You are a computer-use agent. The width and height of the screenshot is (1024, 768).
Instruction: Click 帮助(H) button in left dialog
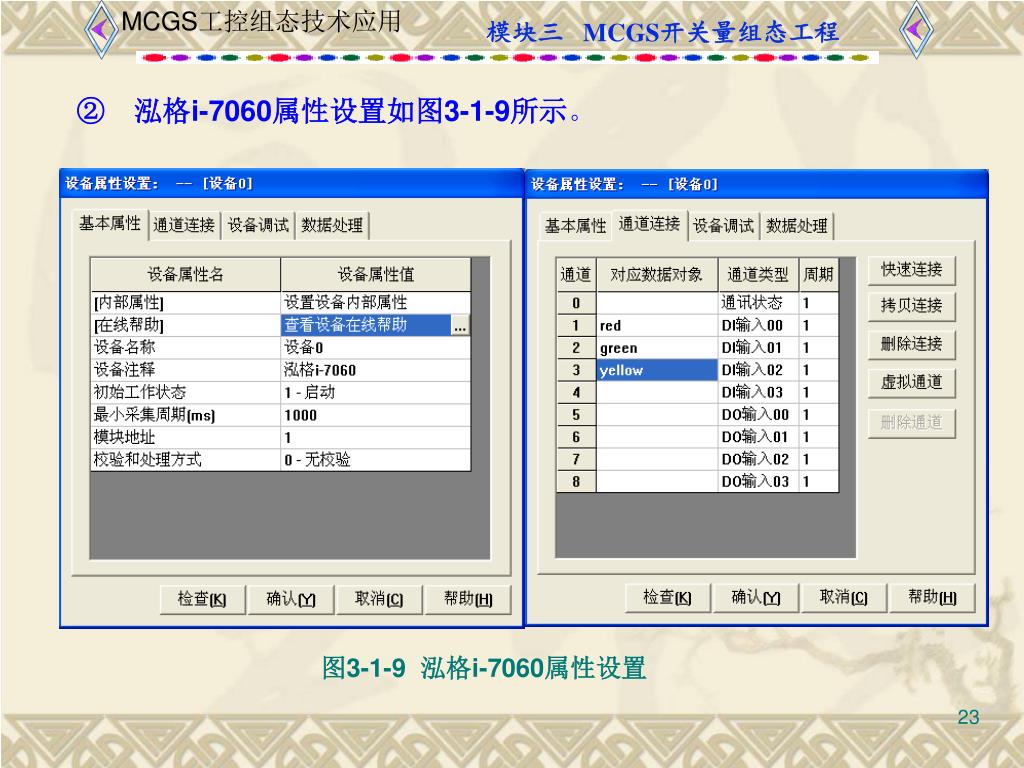pos(468,599)
